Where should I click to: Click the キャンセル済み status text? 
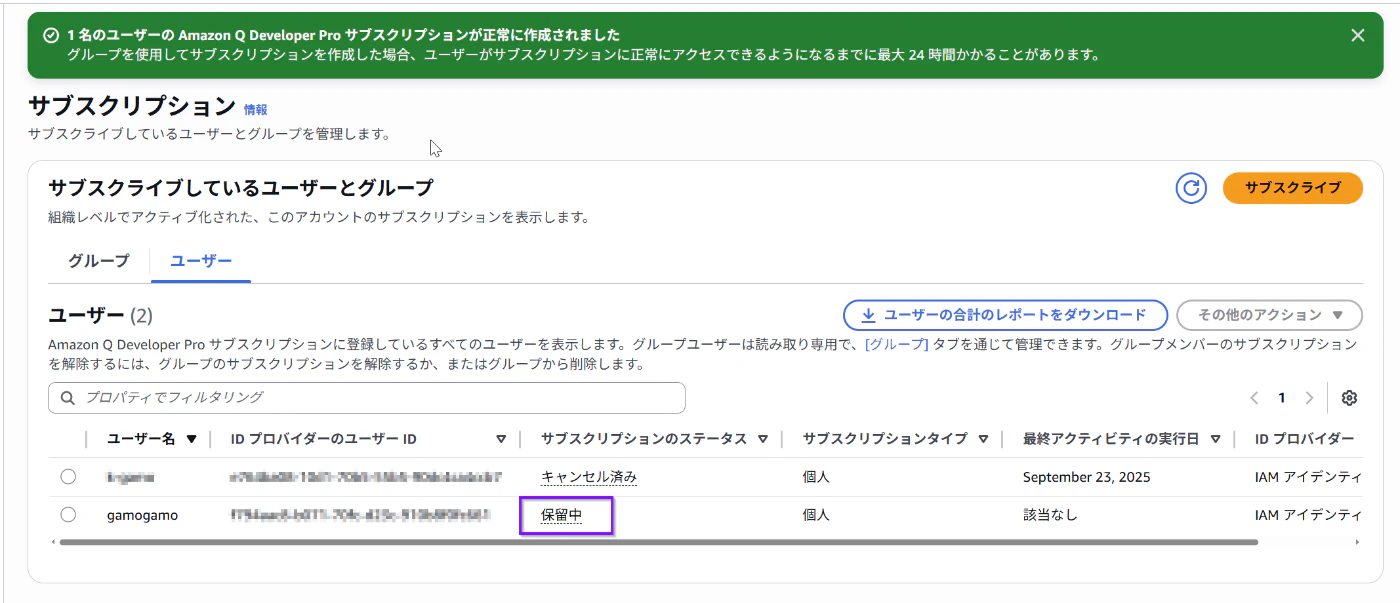[x=589, y=477]
